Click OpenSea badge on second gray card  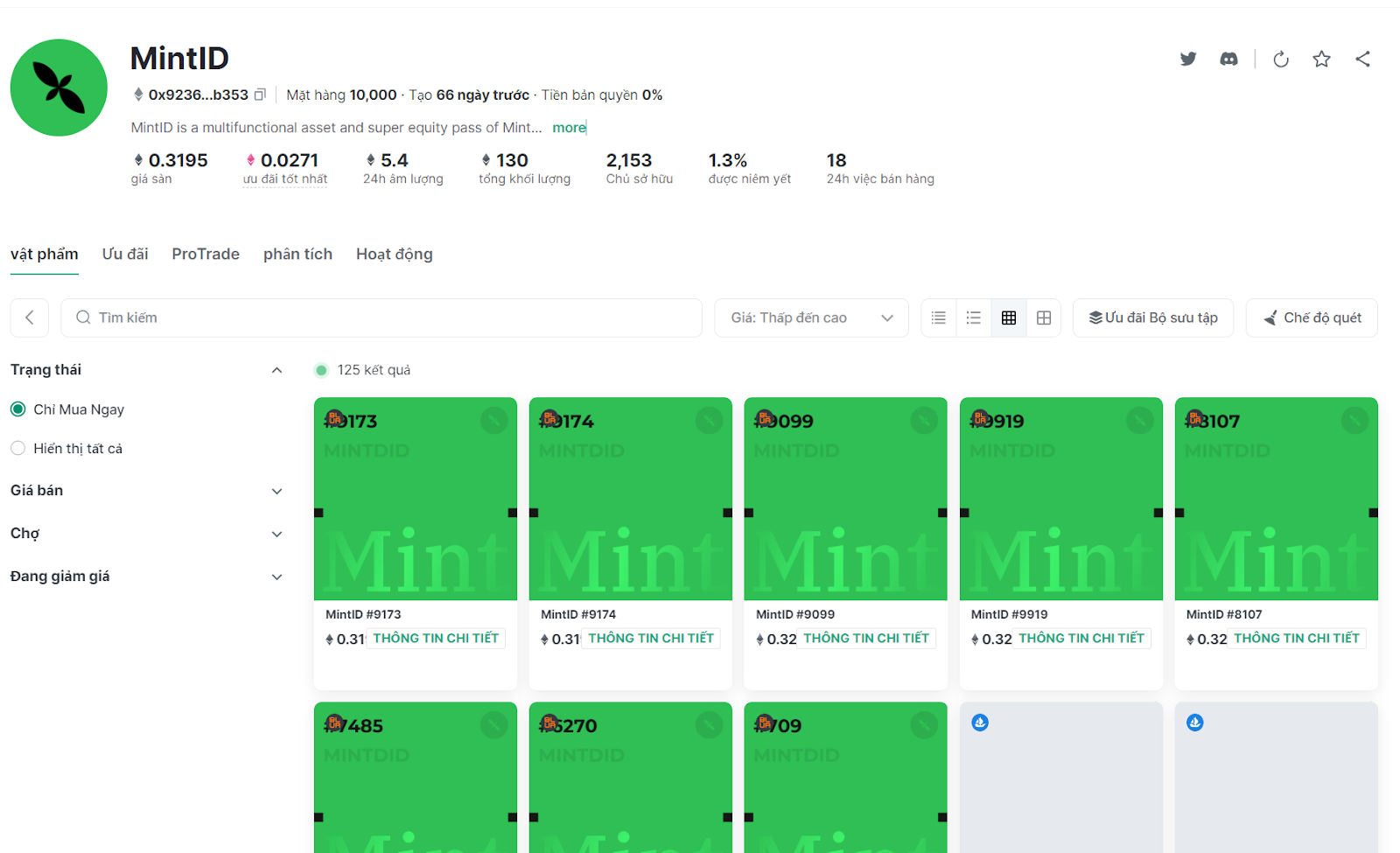[x=1195, y=723]
